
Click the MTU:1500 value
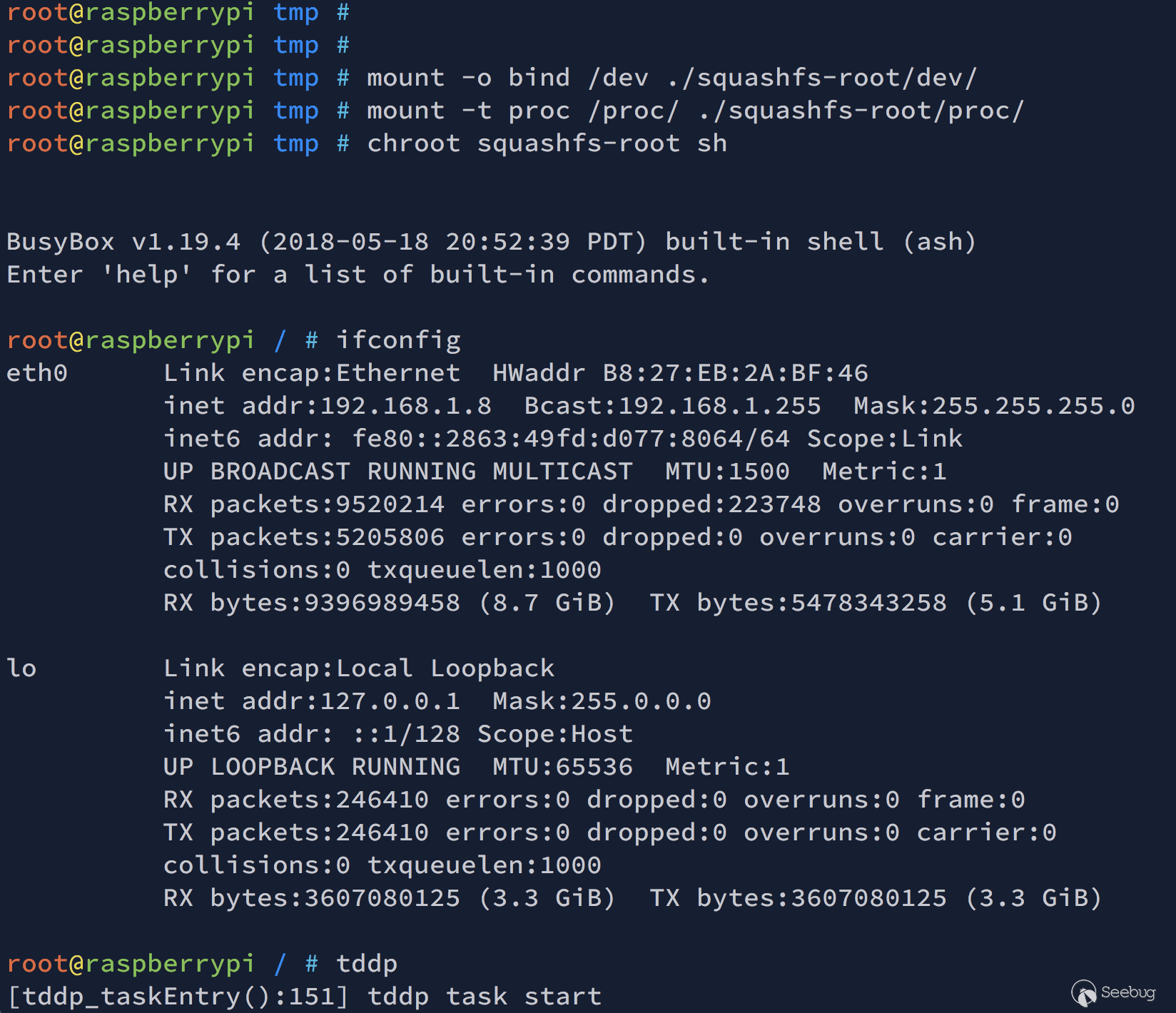727,472
